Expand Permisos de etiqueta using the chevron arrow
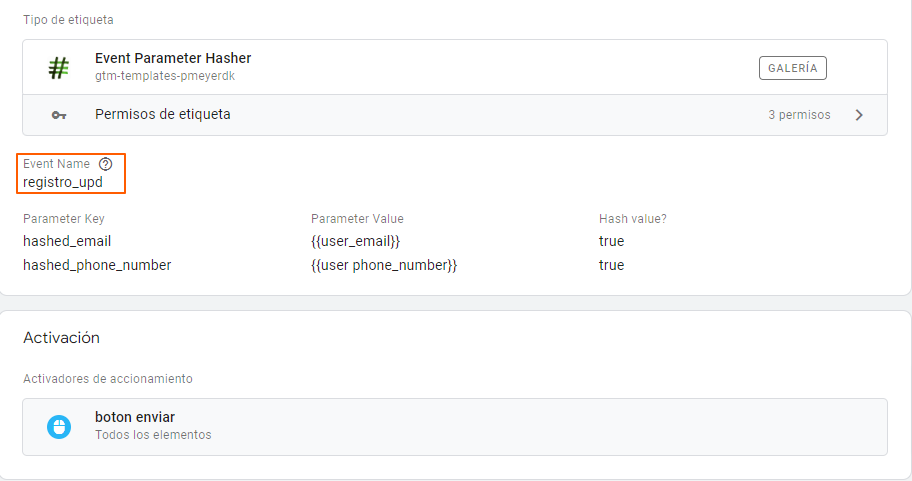 tap(859, 115)
